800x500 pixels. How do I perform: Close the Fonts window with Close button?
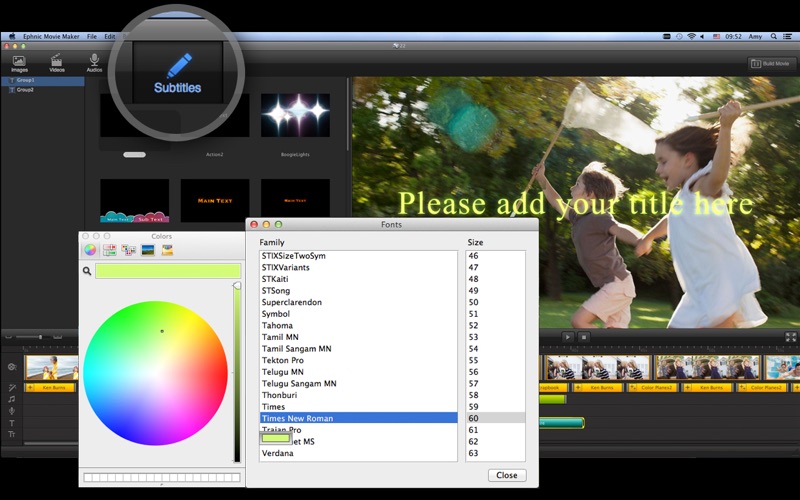point(507,475)
